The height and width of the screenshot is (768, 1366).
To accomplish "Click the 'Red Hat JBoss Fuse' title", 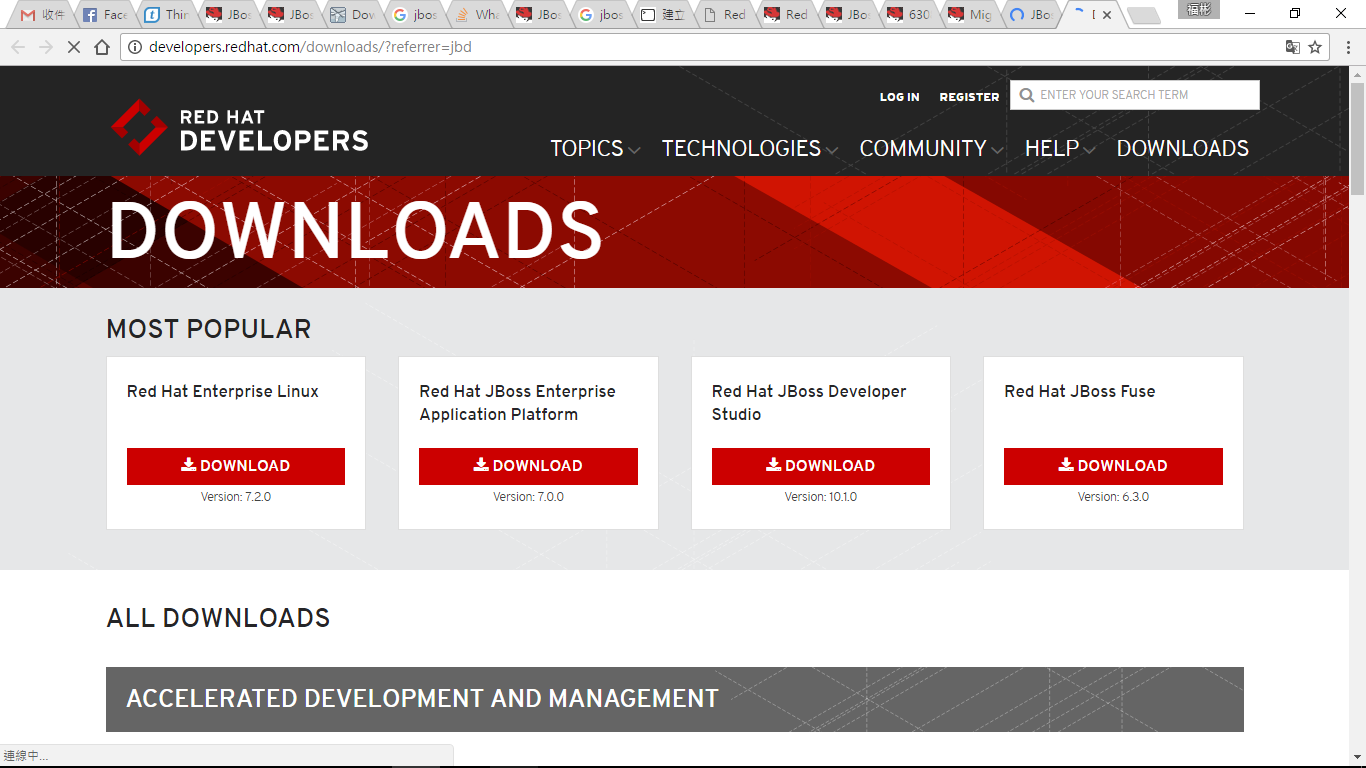I will point(1080,391).
